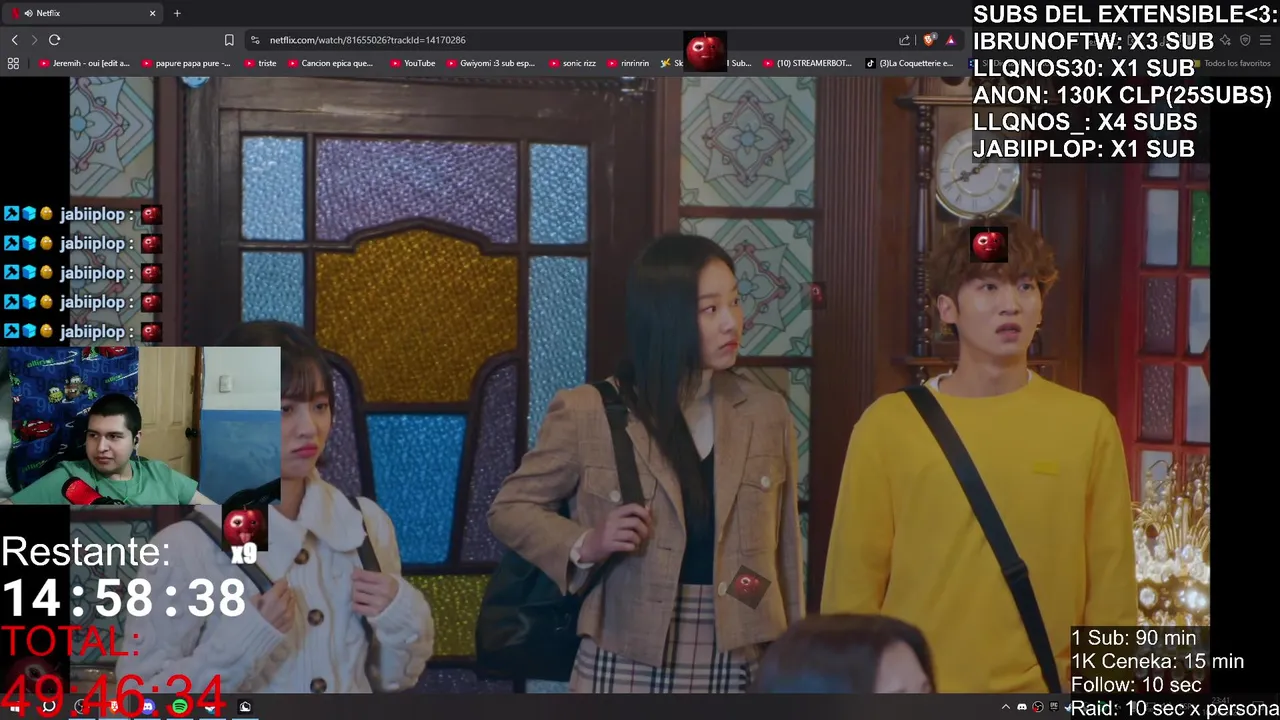Open Windows taskbar search
The height and width of the screenshot is (720, 1280).
pyautogui.click(x=48, y=707)
